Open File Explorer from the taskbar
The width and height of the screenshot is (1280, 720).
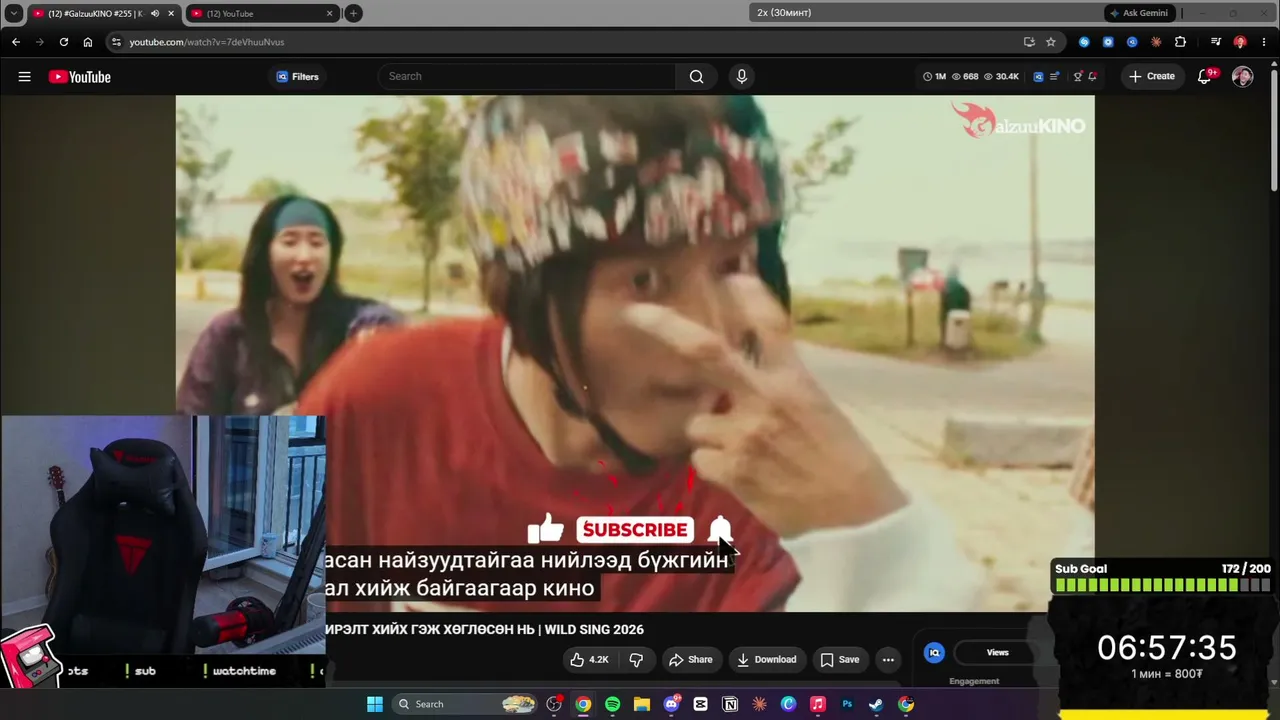click(641, 704)
